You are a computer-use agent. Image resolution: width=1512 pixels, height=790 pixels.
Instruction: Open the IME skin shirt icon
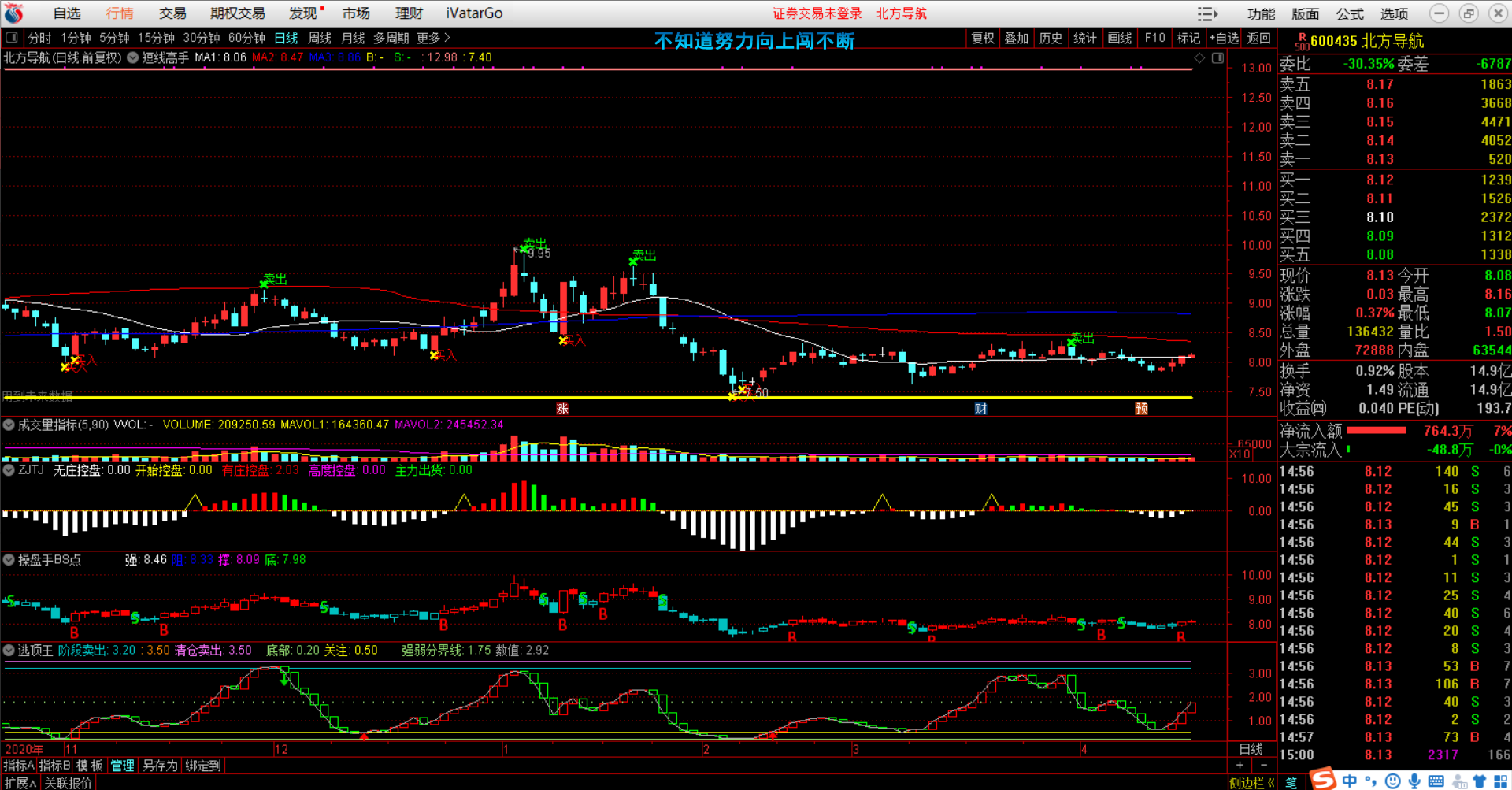coord(1479,781)
